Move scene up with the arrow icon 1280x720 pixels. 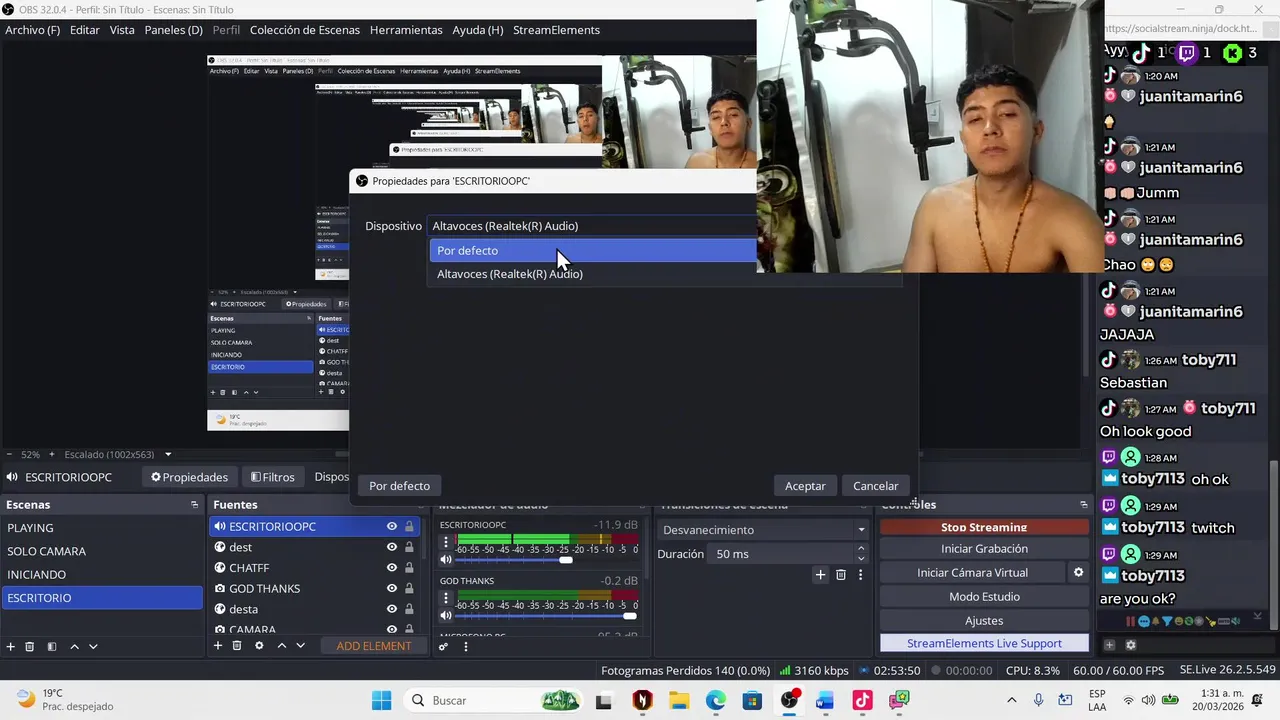tap(74, 647)
